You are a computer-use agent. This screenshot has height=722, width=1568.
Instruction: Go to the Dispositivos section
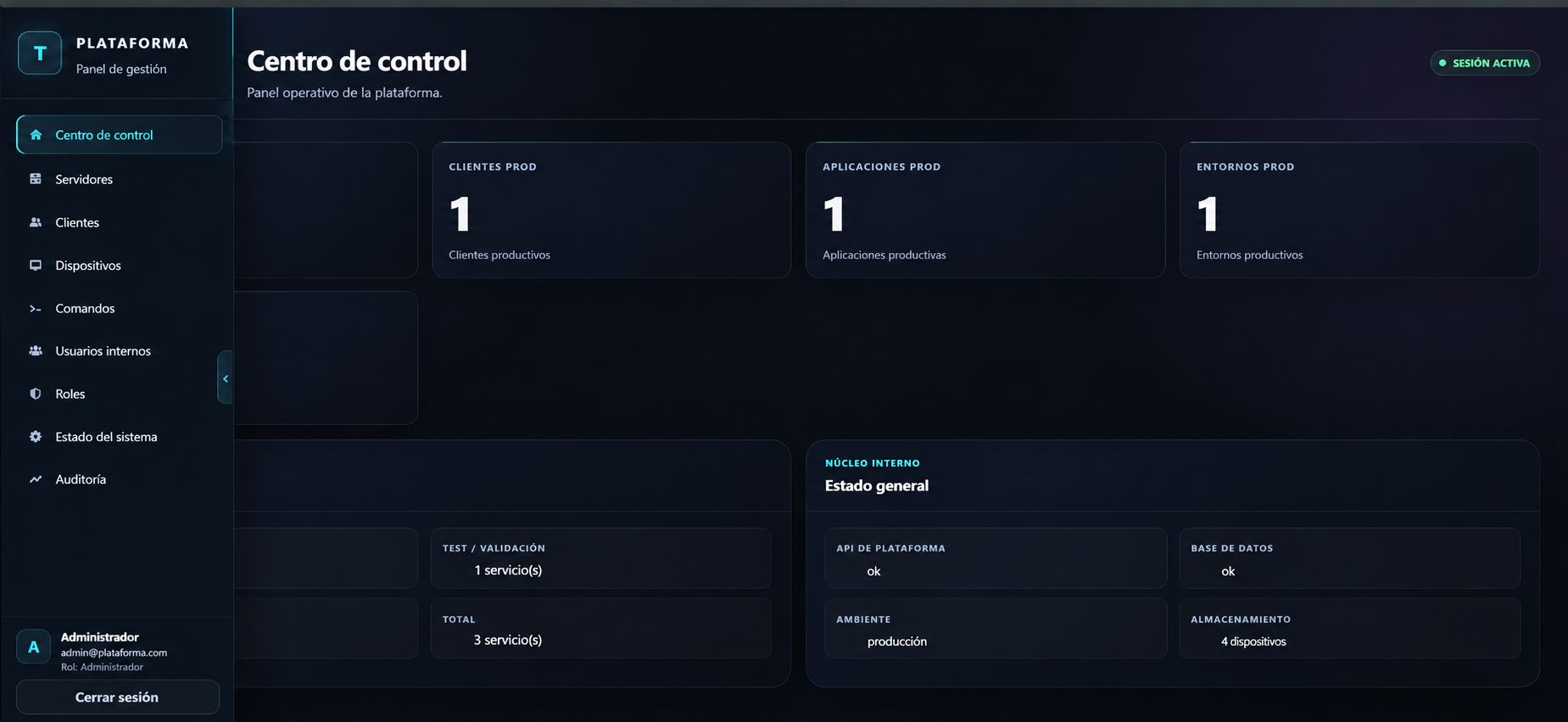pos(120,266)
